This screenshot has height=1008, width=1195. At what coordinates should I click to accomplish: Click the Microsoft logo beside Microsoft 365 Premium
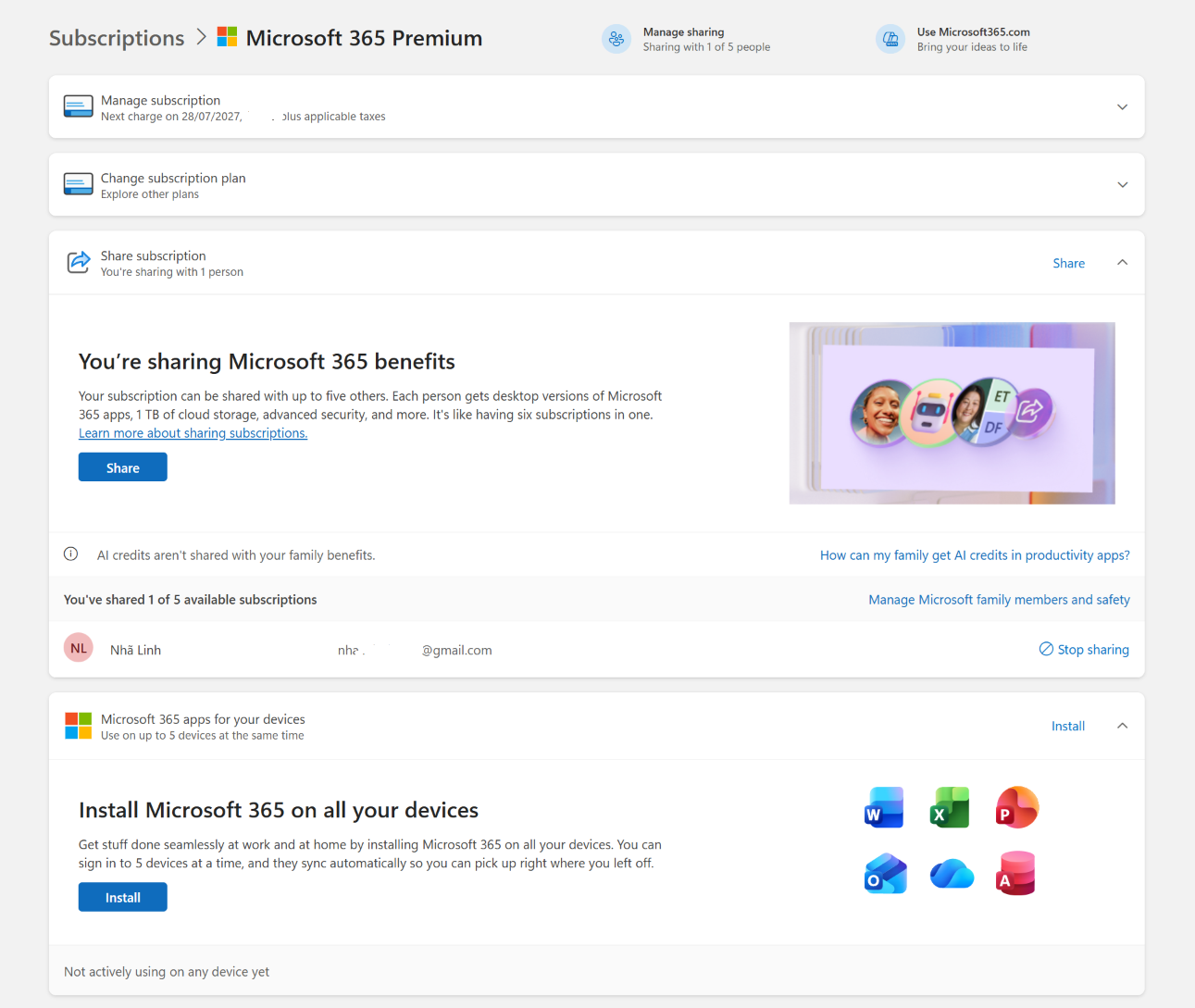(227, 37)
